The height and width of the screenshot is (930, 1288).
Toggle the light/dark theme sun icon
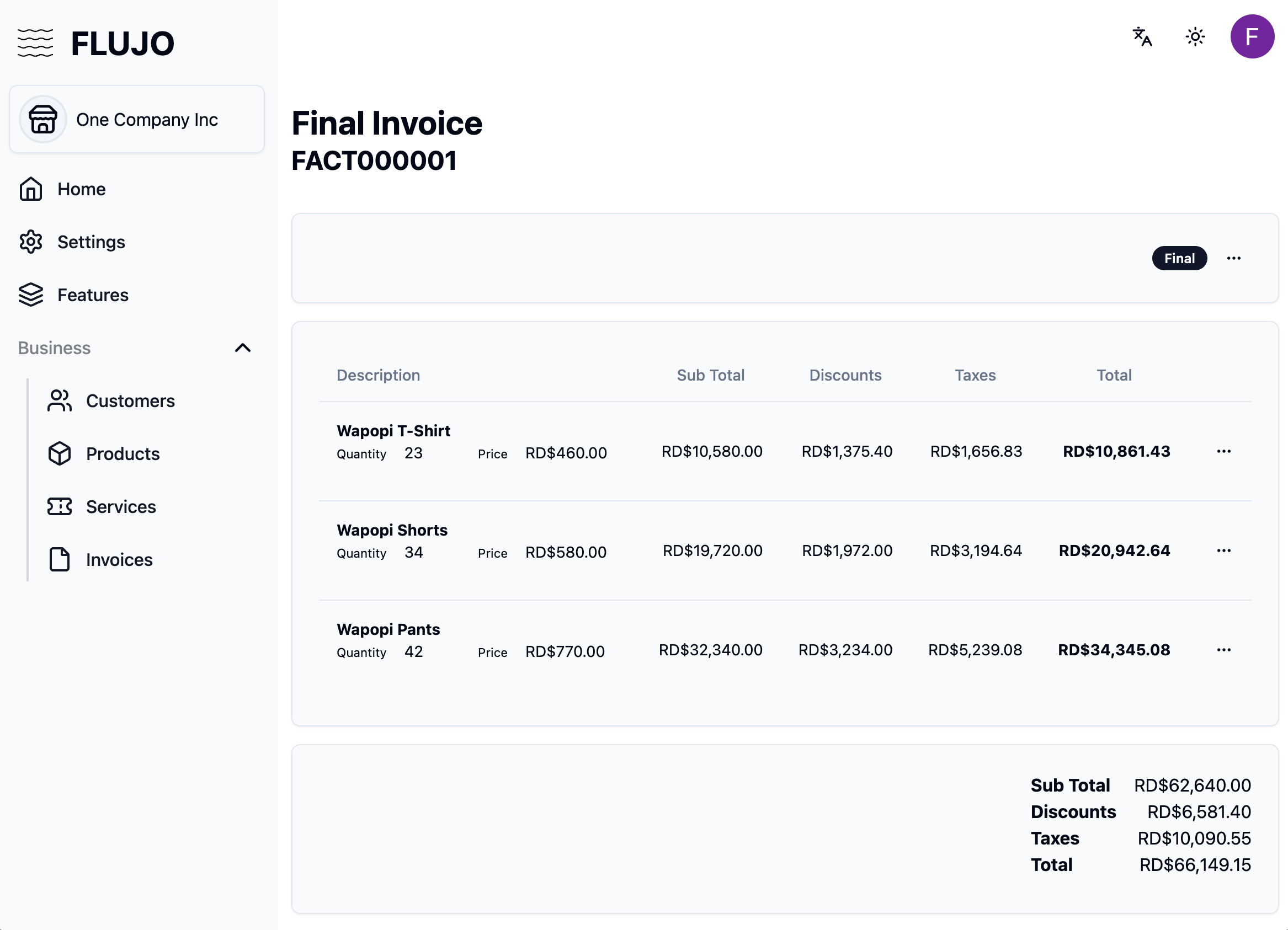(x=1195, y=37)
